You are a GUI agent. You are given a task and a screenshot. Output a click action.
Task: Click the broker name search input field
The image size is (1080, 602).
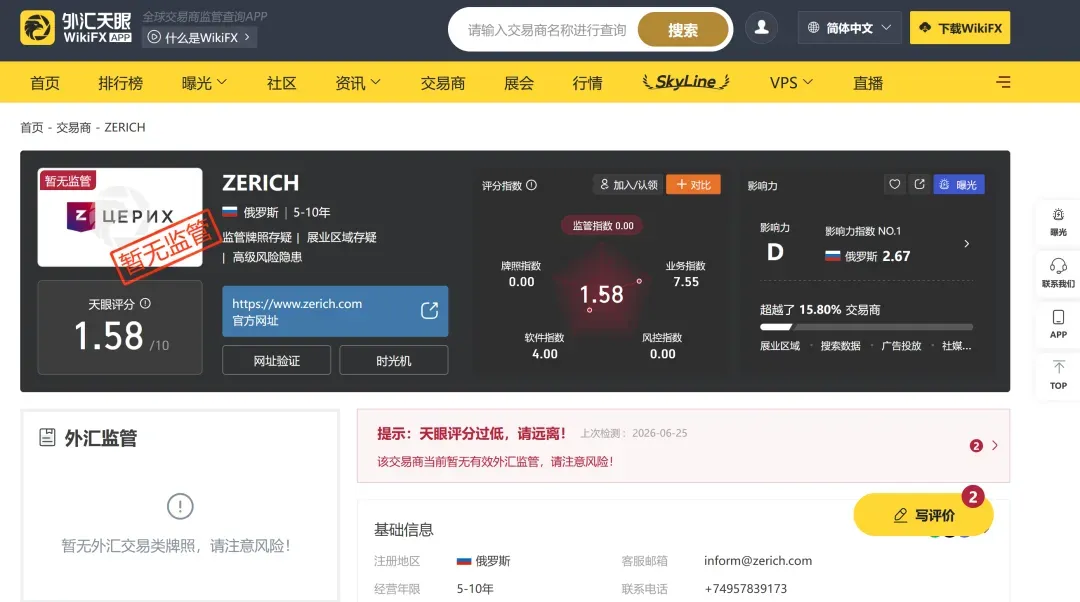(x=547, y=30)
